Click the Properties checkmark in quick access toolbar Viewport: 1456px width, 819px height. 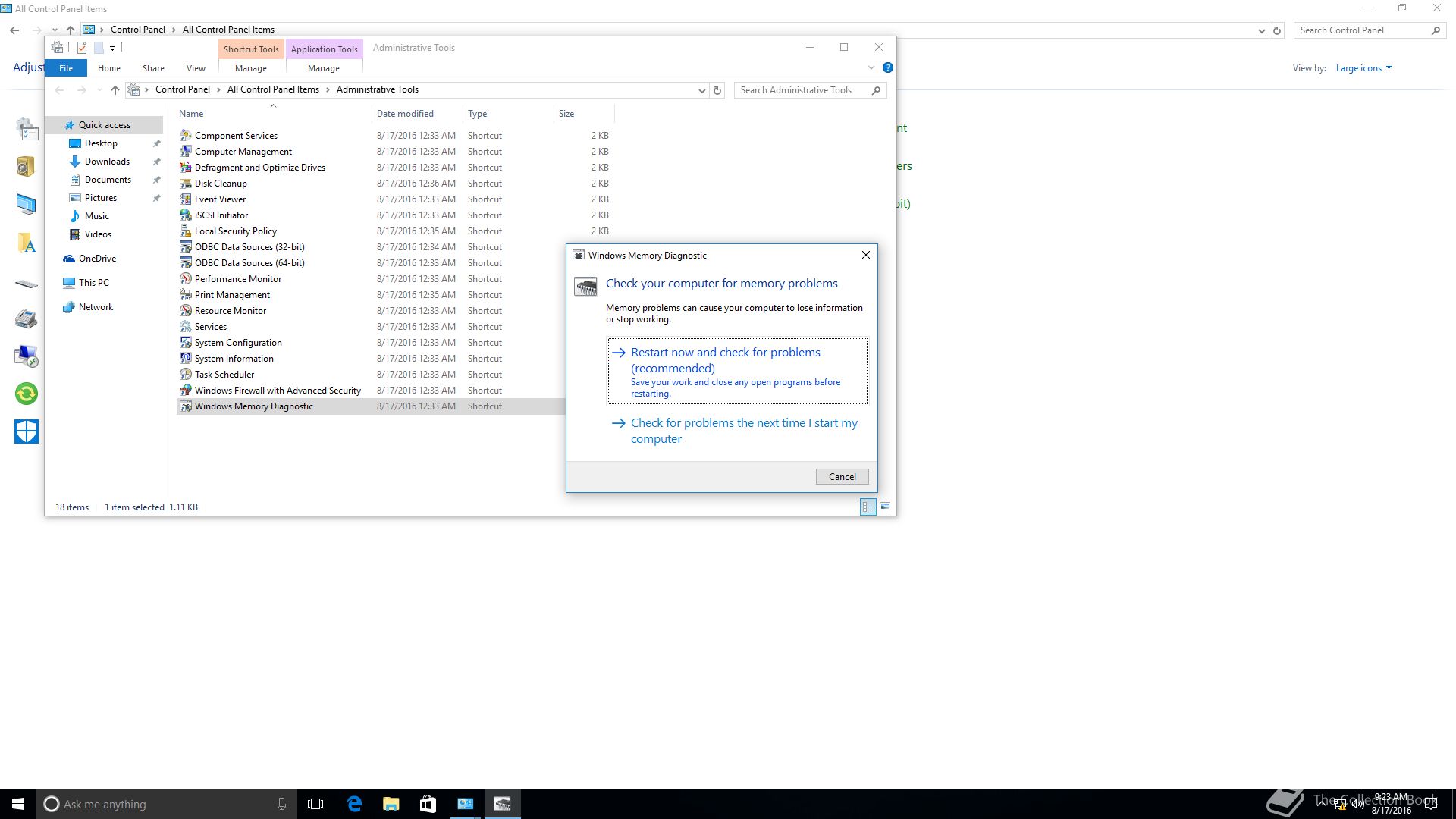point(82,48)
